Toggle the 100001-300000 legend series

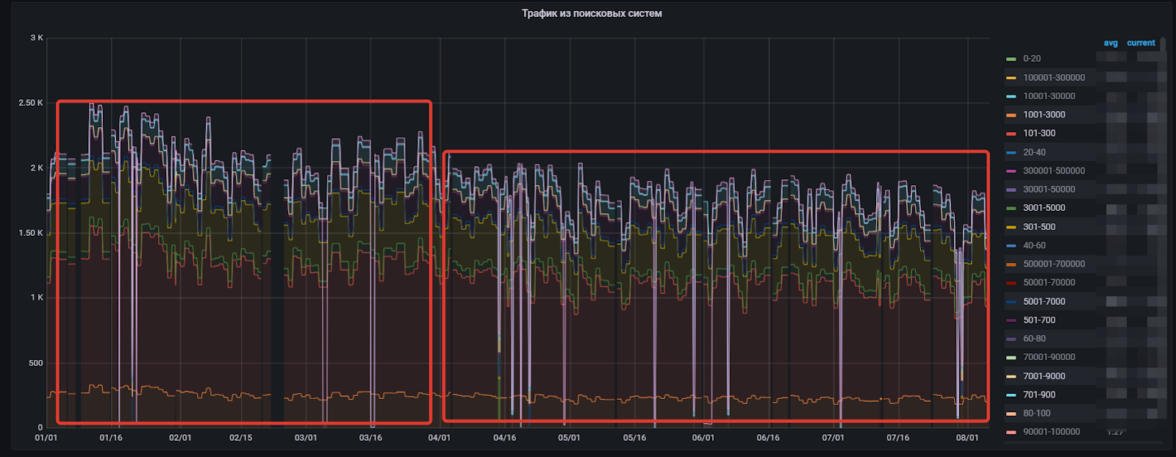[1048, 77]
